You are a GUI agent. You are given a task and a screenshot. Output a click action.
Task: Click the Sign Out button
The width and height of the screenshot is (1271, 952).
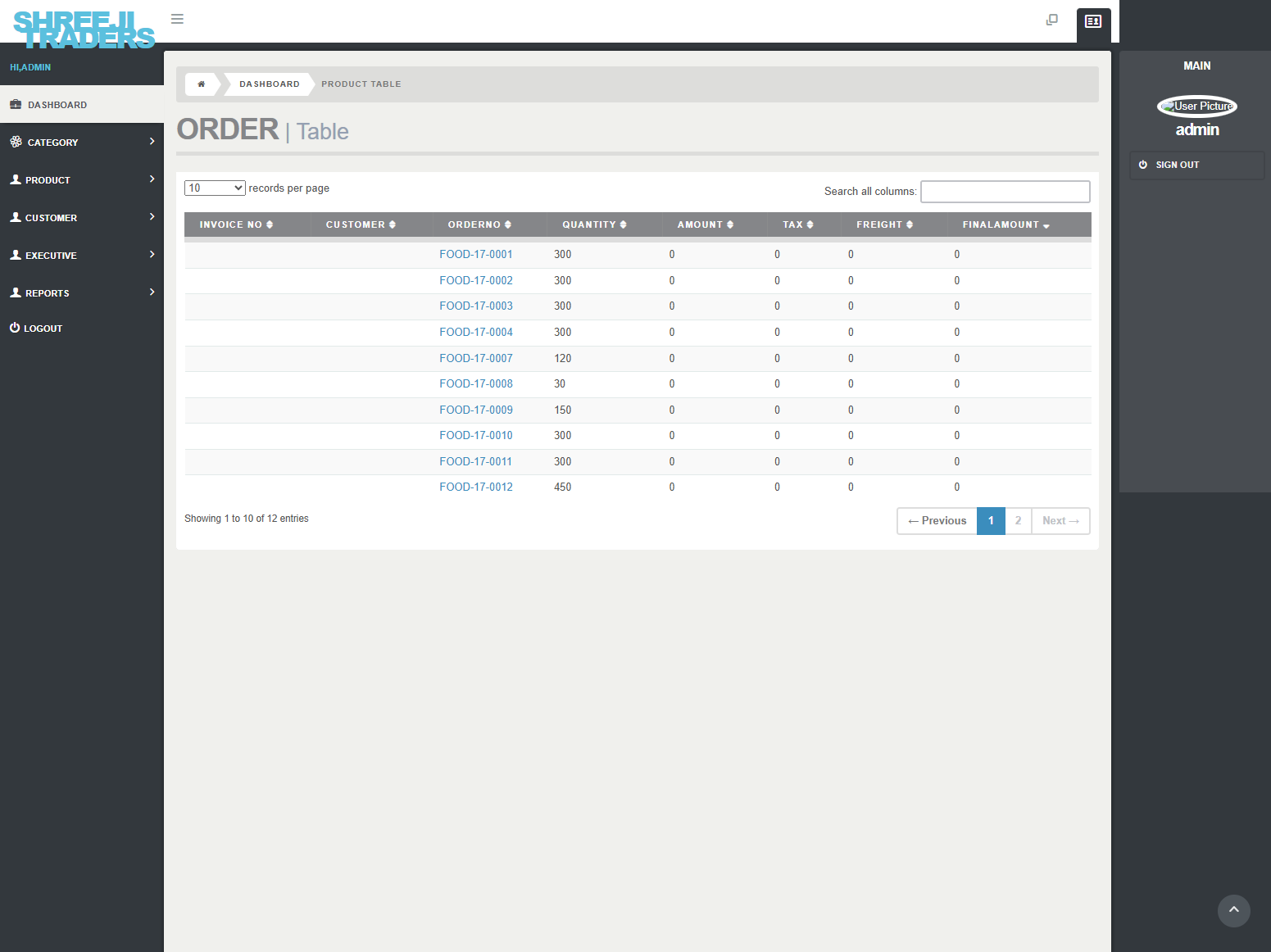pos(1177,165)
